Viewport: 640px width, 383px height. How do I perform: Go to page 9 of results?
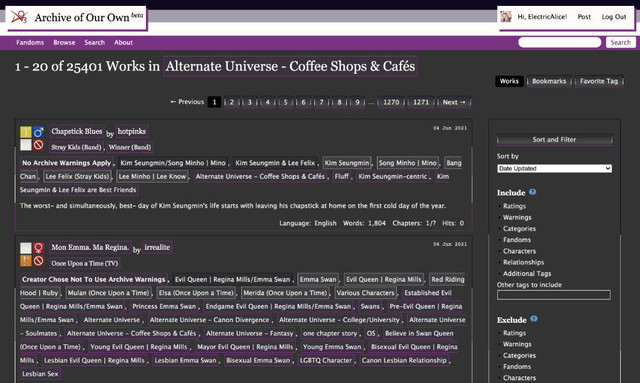357,102
